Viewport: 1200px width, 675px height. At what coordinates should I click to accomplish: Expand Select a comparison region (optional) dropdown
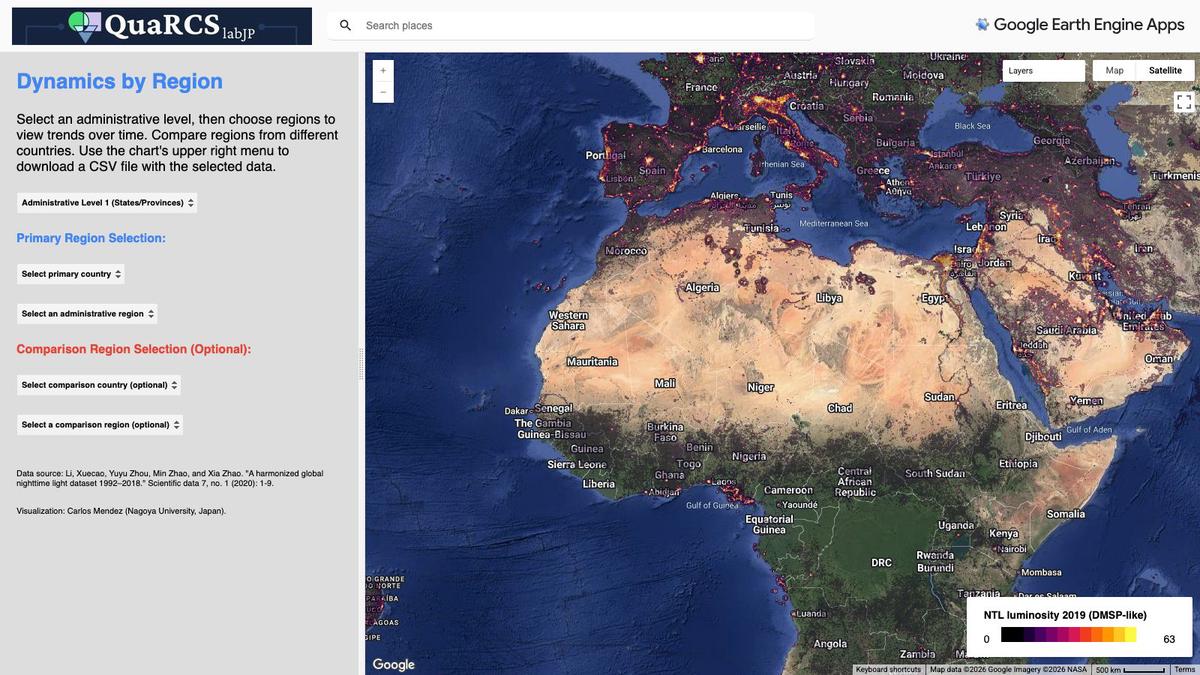coord(100,425)
